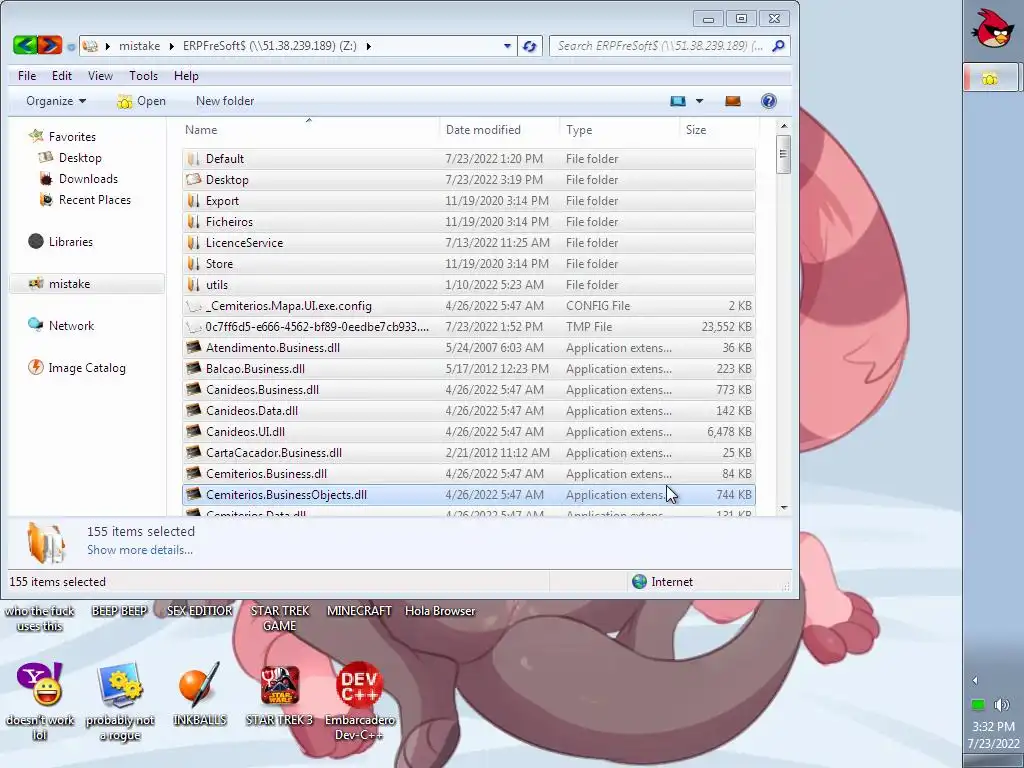Select the Ficheiros folder row

point(469,221)
